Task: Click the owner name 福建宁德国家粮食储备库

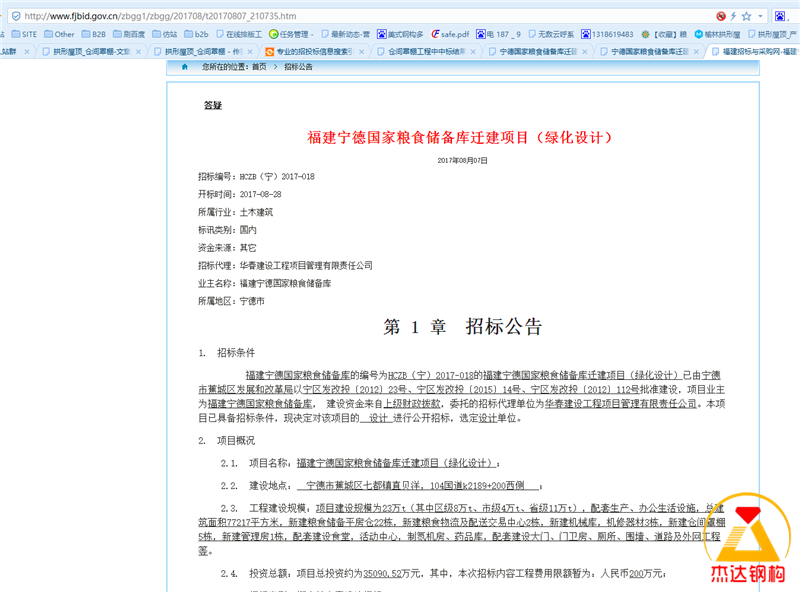Action: [x=285, y=283]
